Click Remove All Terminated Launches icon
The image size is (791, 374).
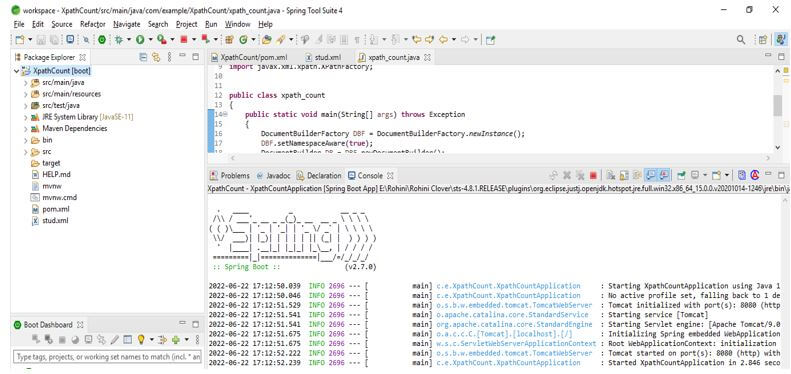pyautogui.click(x=581, y=175)
